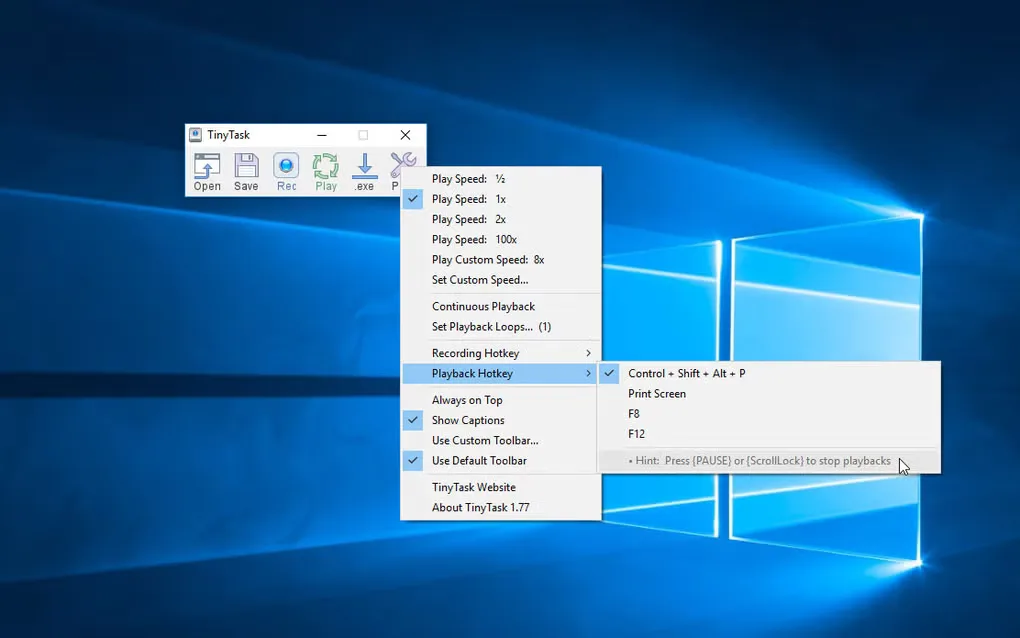Select Play Speed 100x
Image resolution: width=1020 pixels, height=638 pixels.
[x=500, y=239]
